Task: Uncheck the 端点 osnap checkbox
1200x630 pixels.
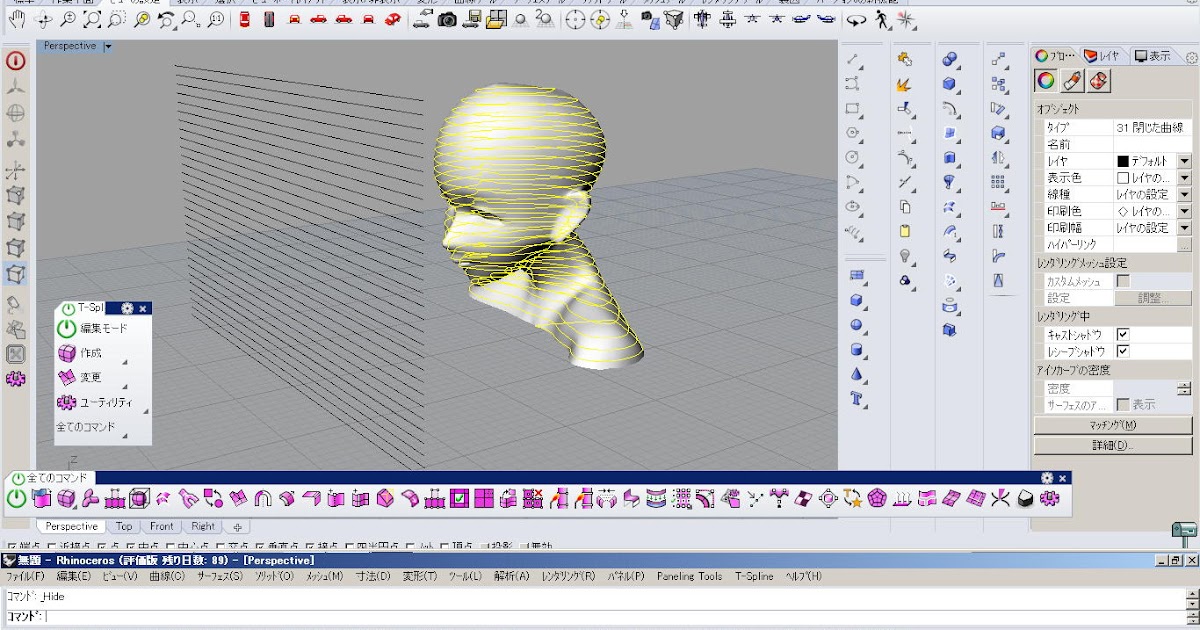Action: (x=11, y=546)
